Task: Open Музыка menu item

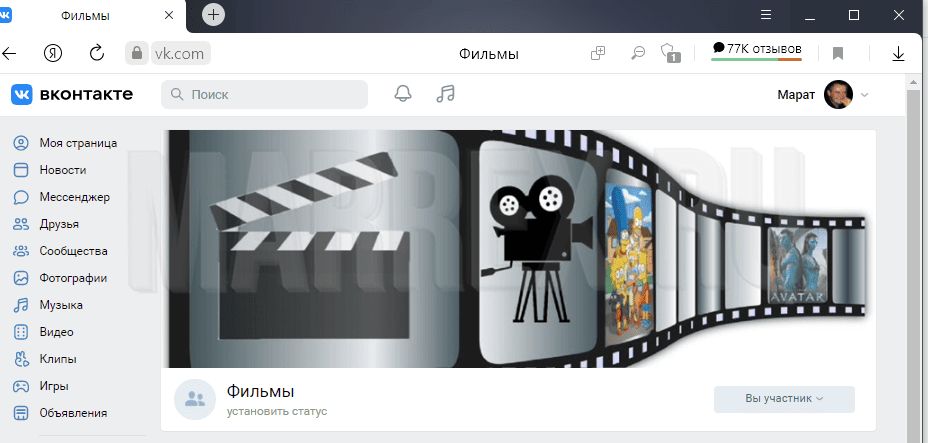Action: point(61,305)
